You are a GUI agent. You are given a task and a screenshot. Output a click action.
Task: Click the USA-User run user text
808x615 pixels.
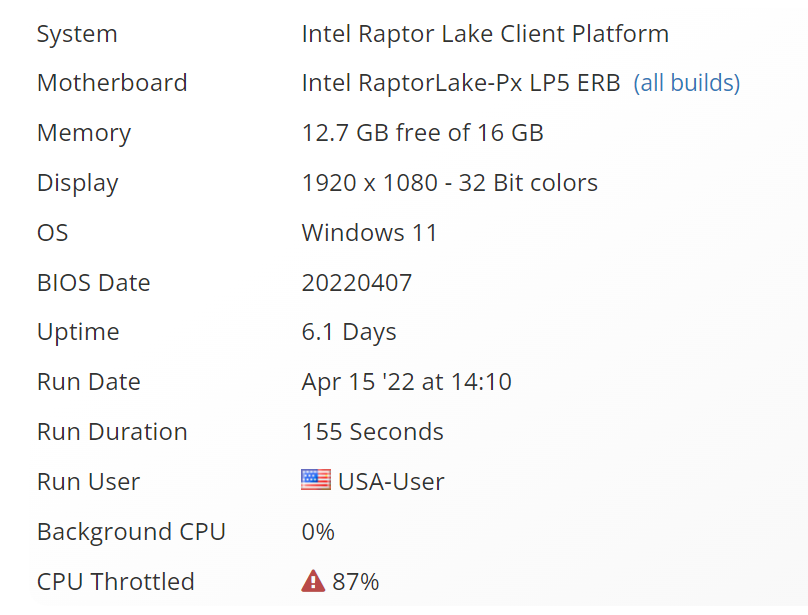391,482
